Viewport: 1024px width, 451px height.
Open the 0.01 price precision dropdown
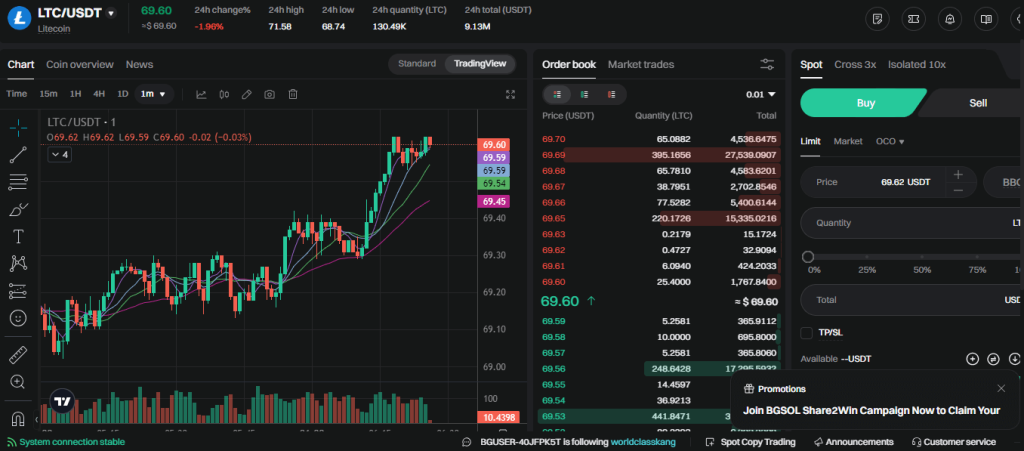tap(761, 94)
